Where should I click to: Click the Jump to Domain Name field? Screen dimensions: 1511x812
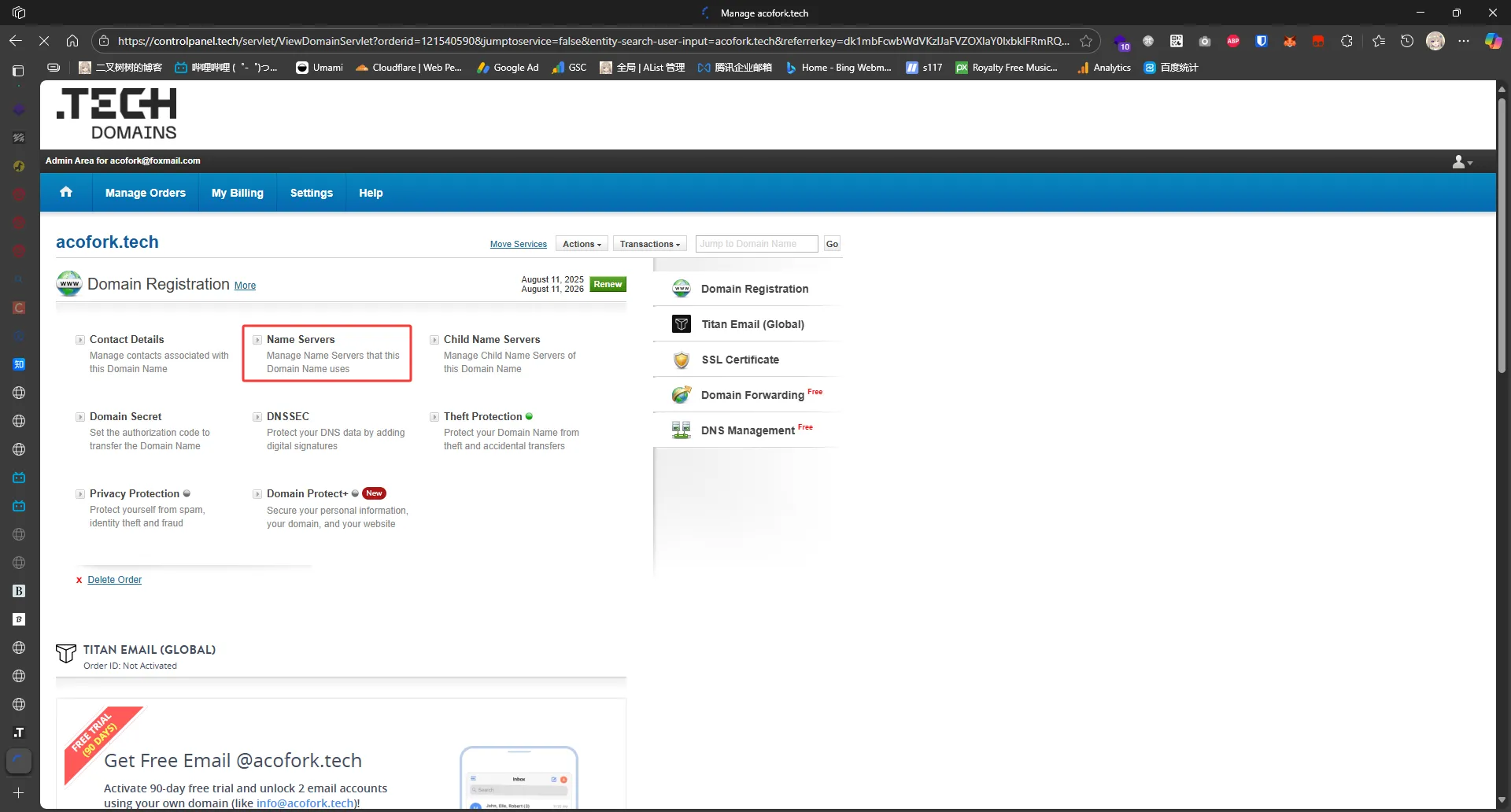coord(756,244)
